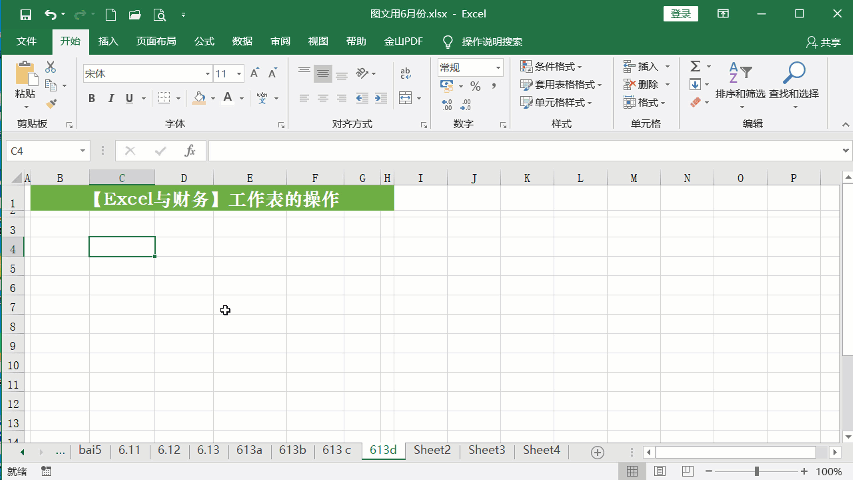Expand the number format dropdown 常规
The height and width of the screenshot is (480, 853).
[x=469, y=67]
